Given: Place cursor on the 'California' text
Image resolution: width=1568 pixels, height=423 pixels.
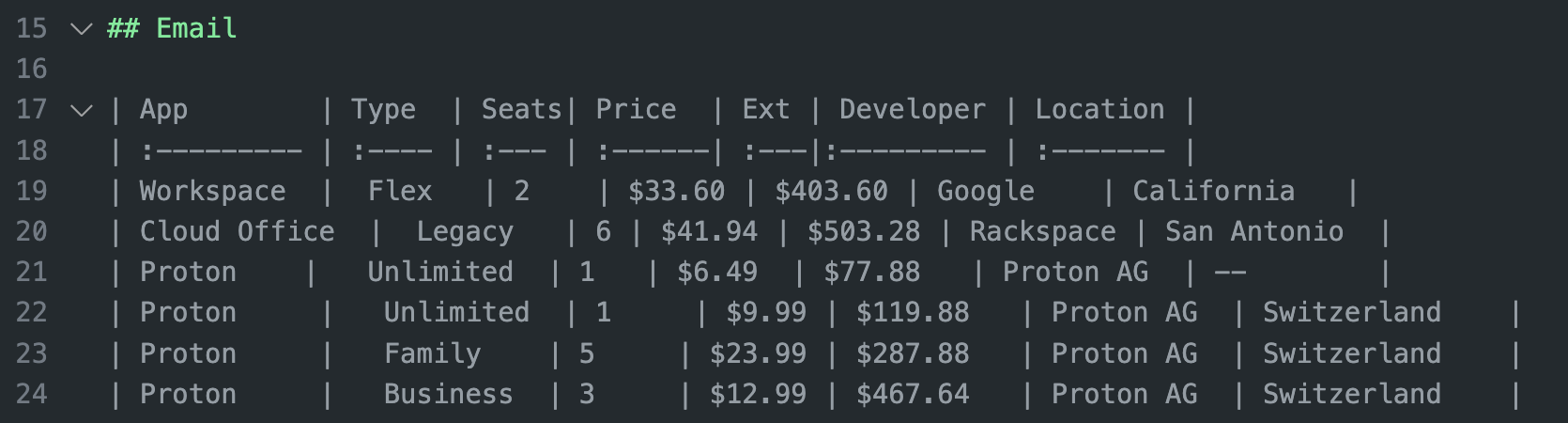Looking at the screenshot, I should coord(1213,192).
